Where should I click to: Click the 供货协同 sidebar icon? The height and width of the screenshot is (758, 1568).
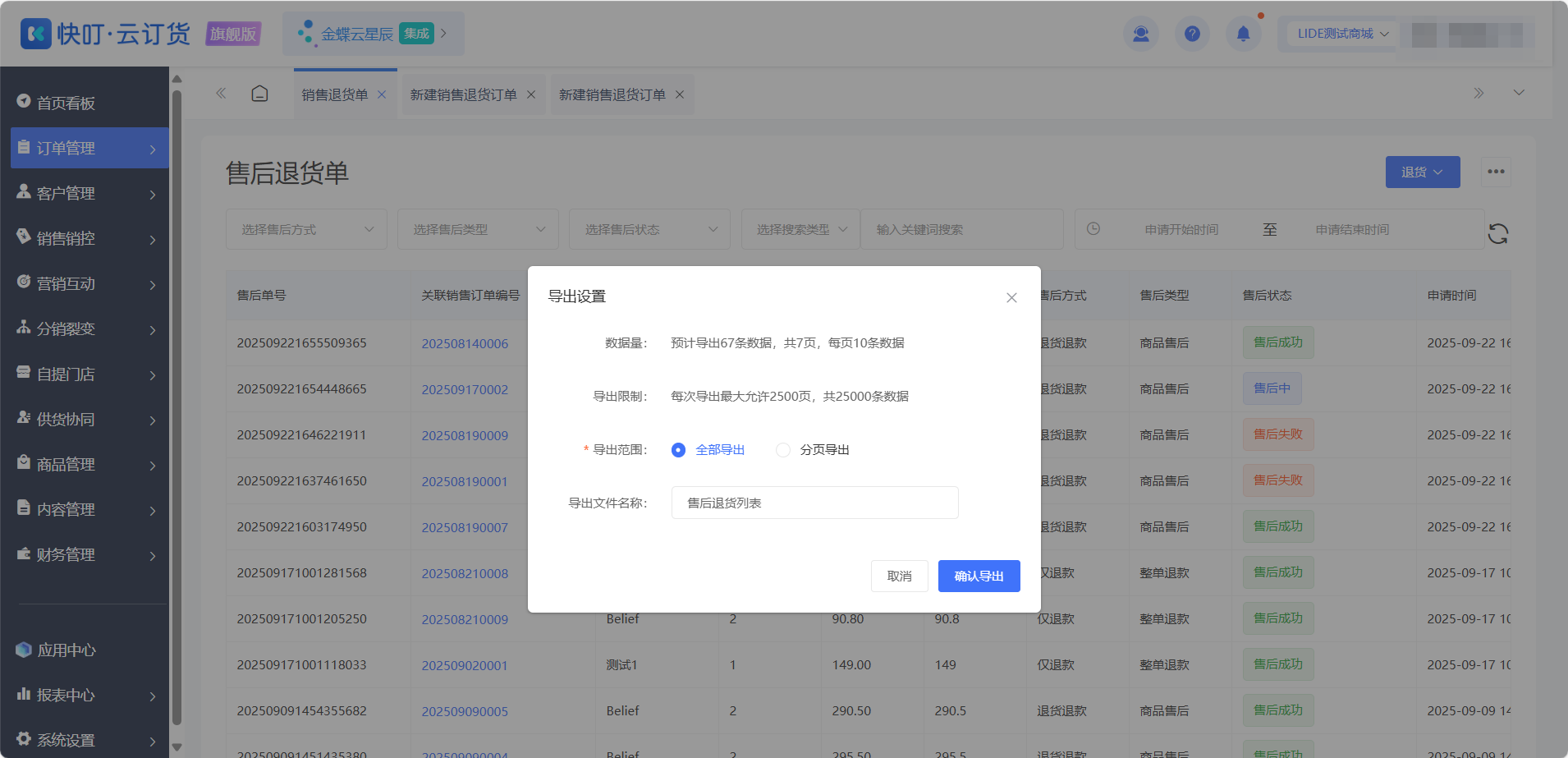(24, 417)
